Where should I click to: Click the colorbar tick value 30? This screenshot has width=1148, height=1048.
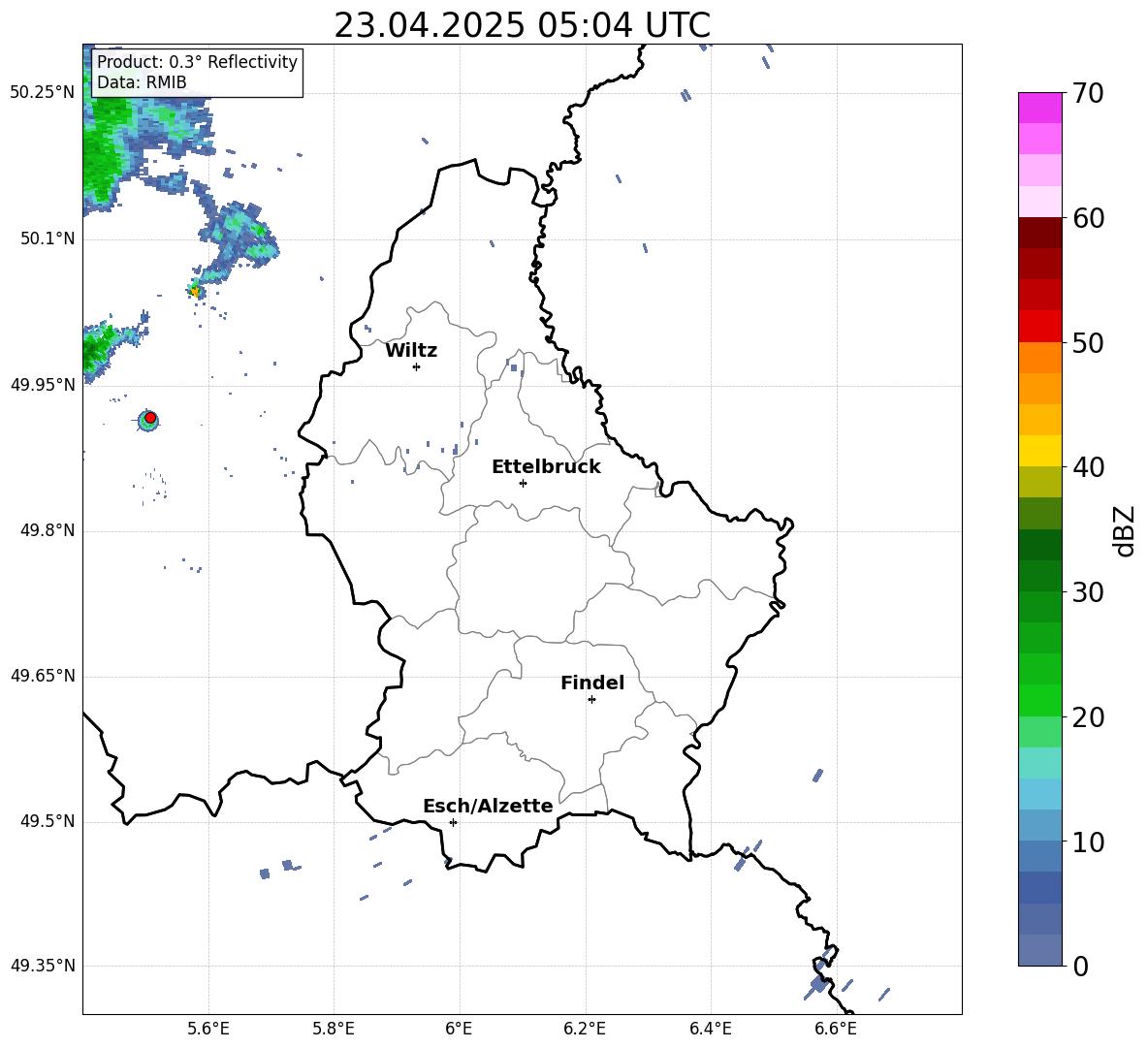coord(1088,592)
